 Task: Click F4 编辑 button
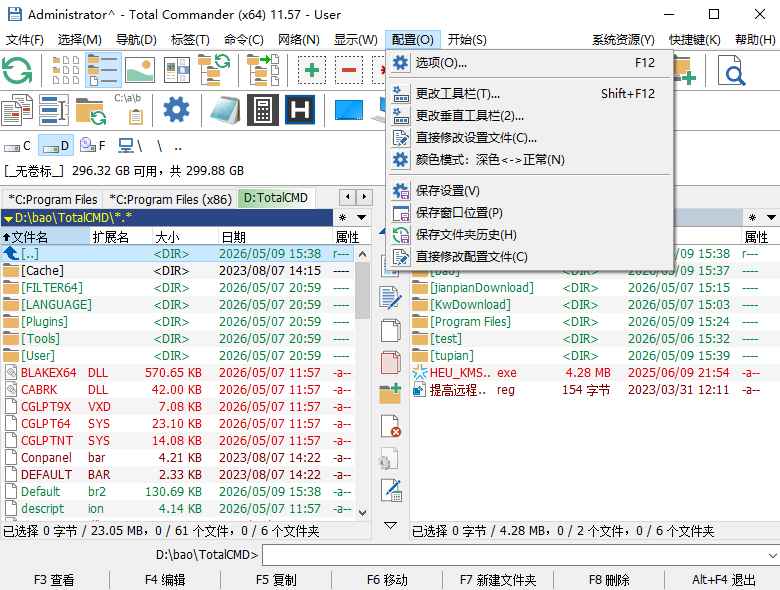click(165, 580)
